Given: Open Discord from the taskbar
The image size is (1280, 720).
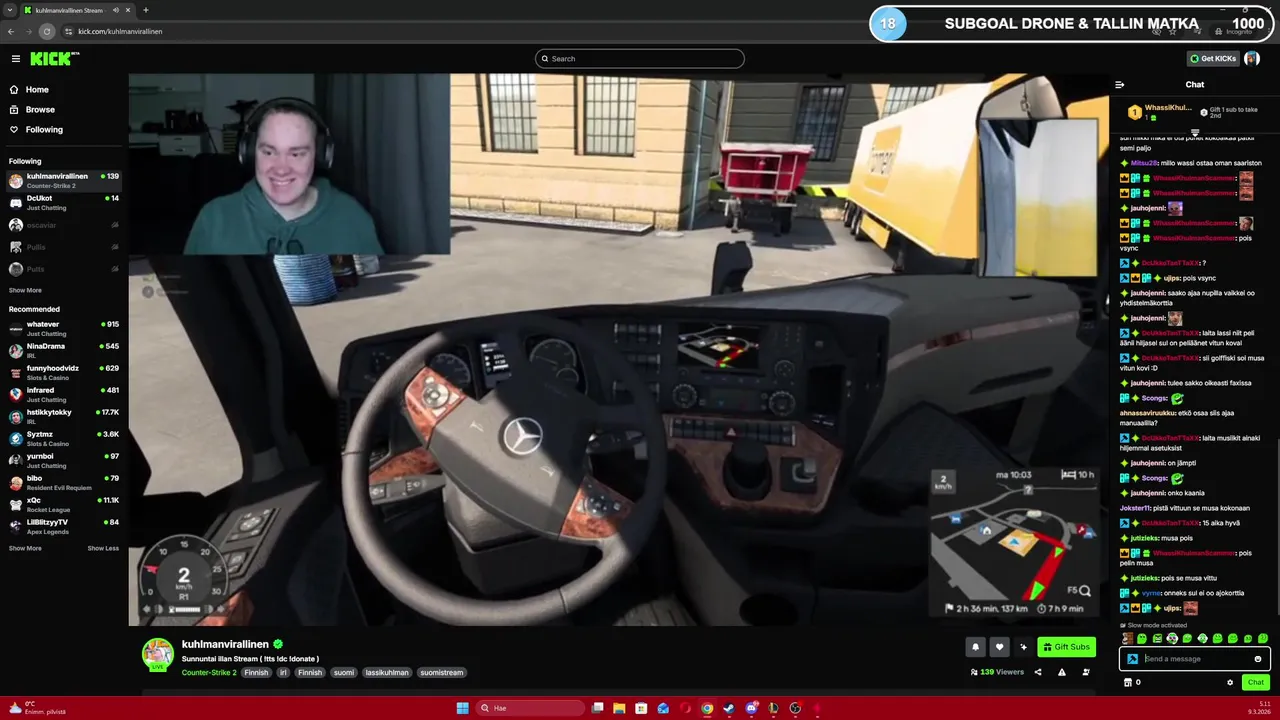Looking at the screenshot, I should pos(751,708).
